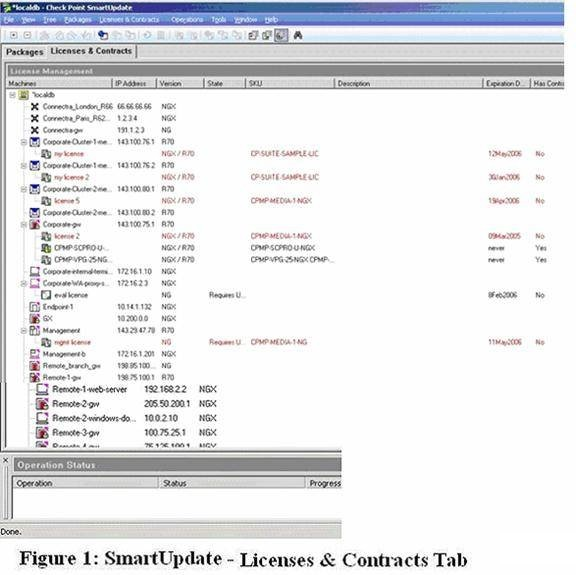
Task: Collapse the localdb root node
Action: tap(12, 95)
